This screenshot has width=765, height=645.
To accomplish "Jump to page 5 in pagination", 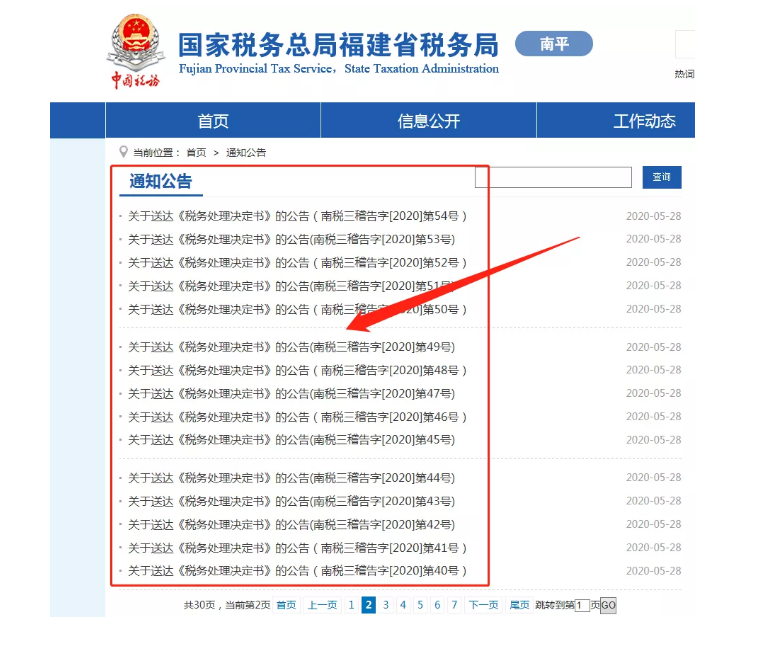I will [x=420, y=605].
